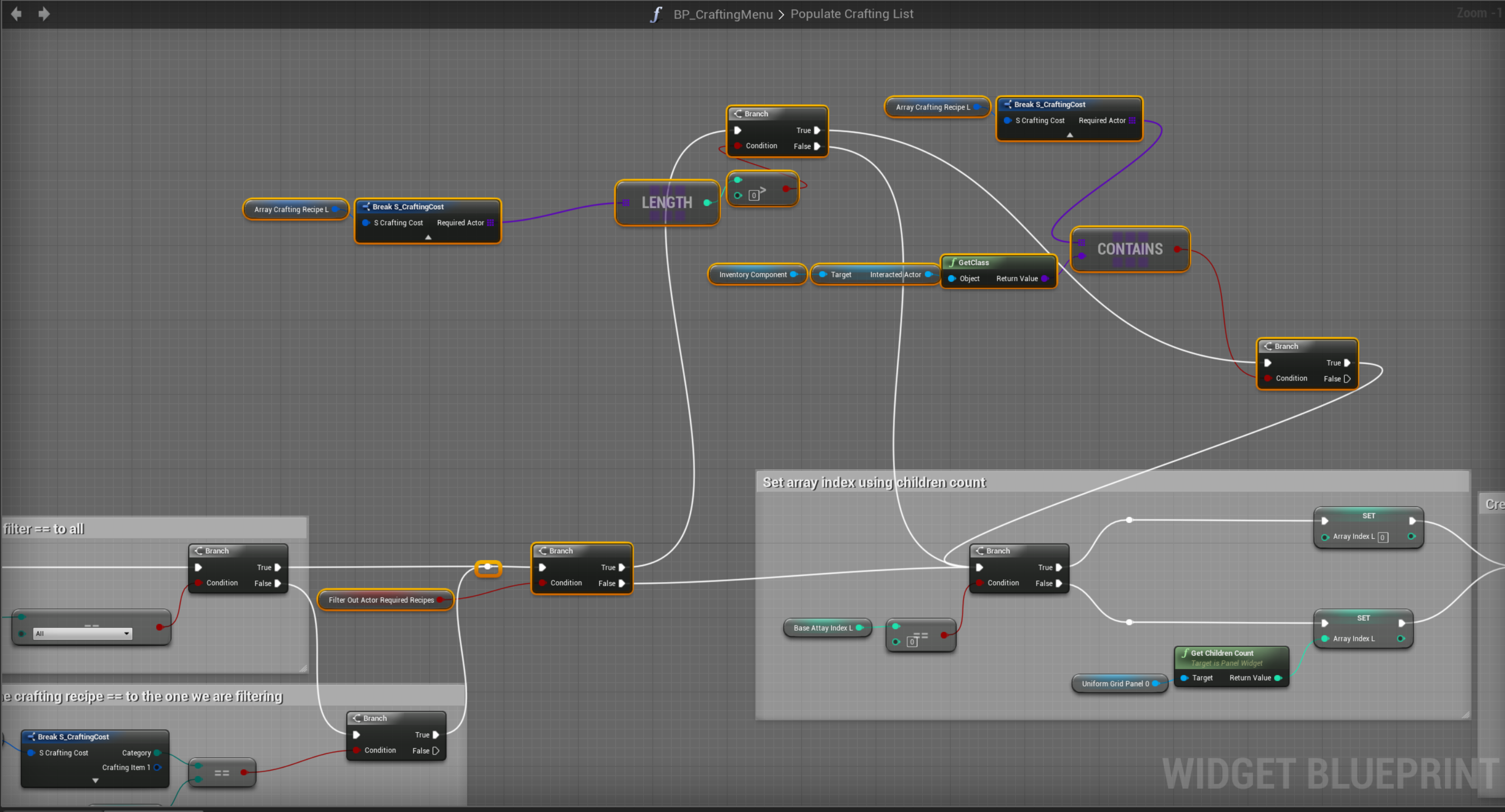The image size is (1505, 812).
Task: Click the Array Index L zero value box
Action: pos(1382,537)
